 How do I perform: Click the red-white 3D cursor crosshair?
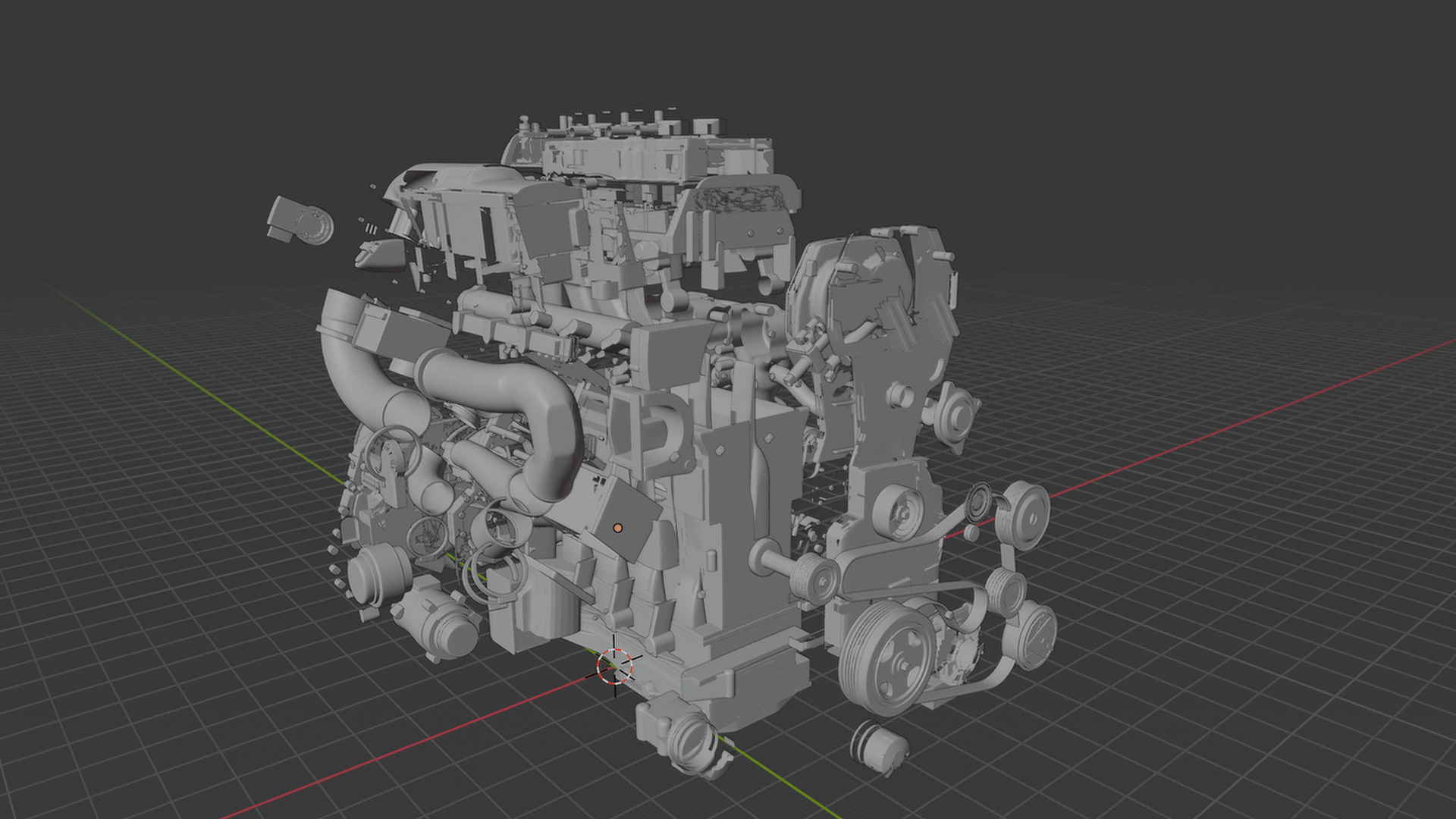(614, 667)
